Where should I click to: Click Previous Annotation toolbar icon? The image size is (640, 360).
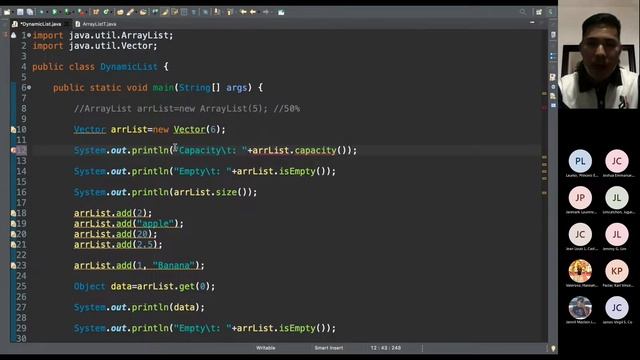[229, 12]
